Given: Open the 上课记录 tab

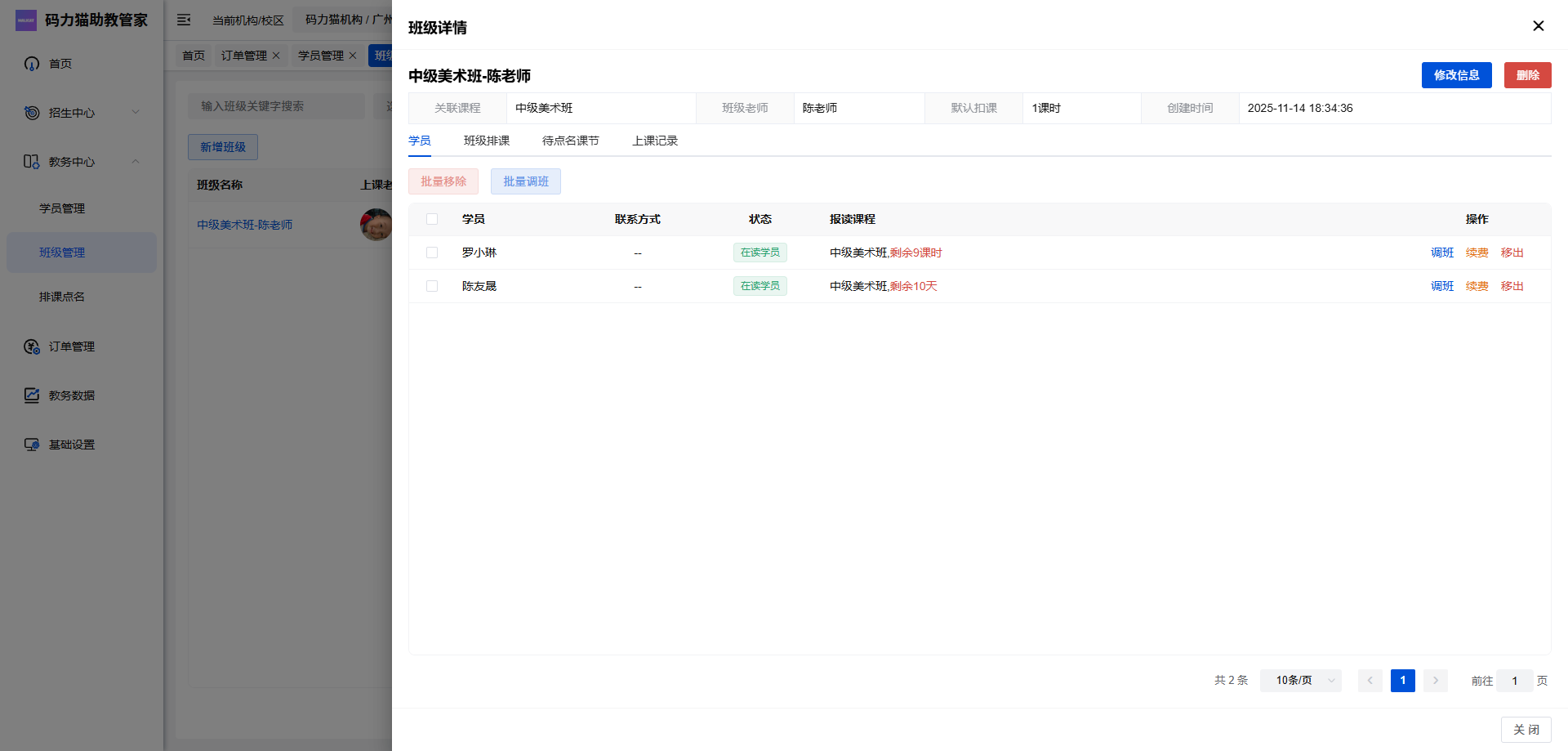Looking at the screenshot, I should click(655, 141).
